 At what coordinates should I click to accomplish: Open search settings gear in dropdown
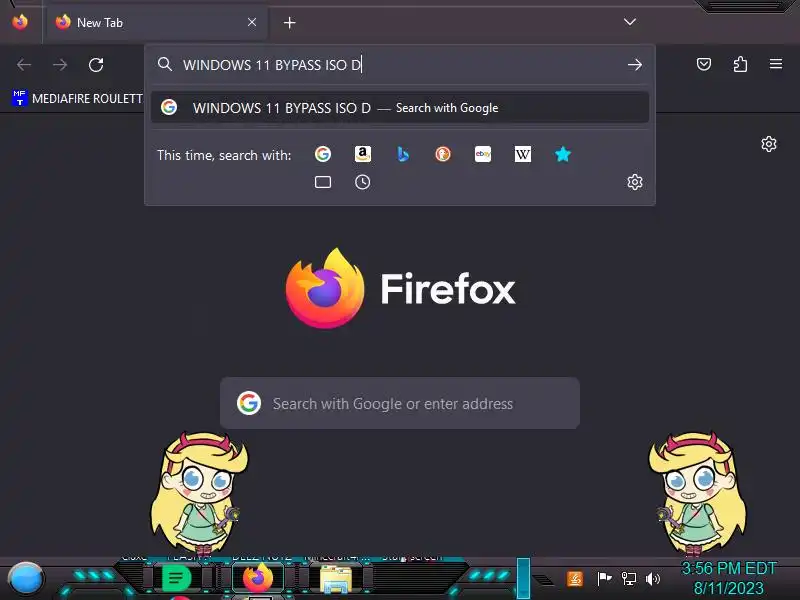(x=635, y=182)
